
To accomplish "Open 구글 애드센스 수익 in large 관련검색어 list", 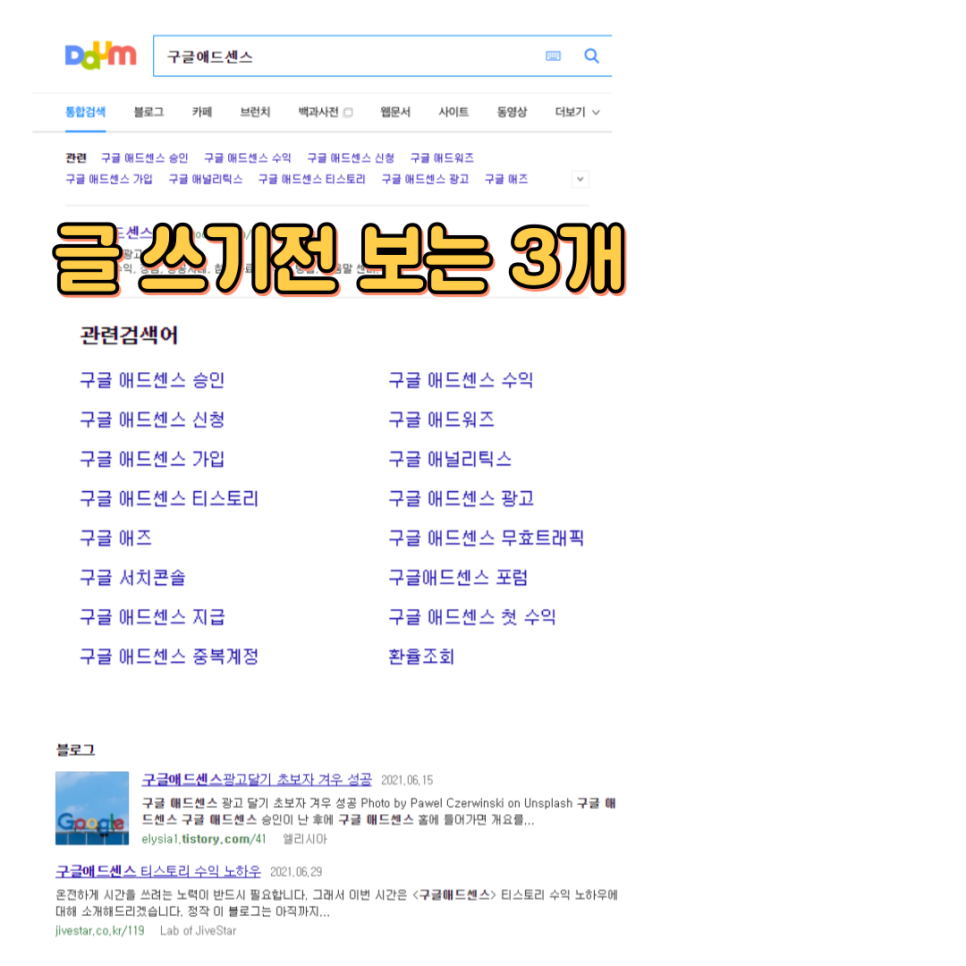I will coord(461,380).
